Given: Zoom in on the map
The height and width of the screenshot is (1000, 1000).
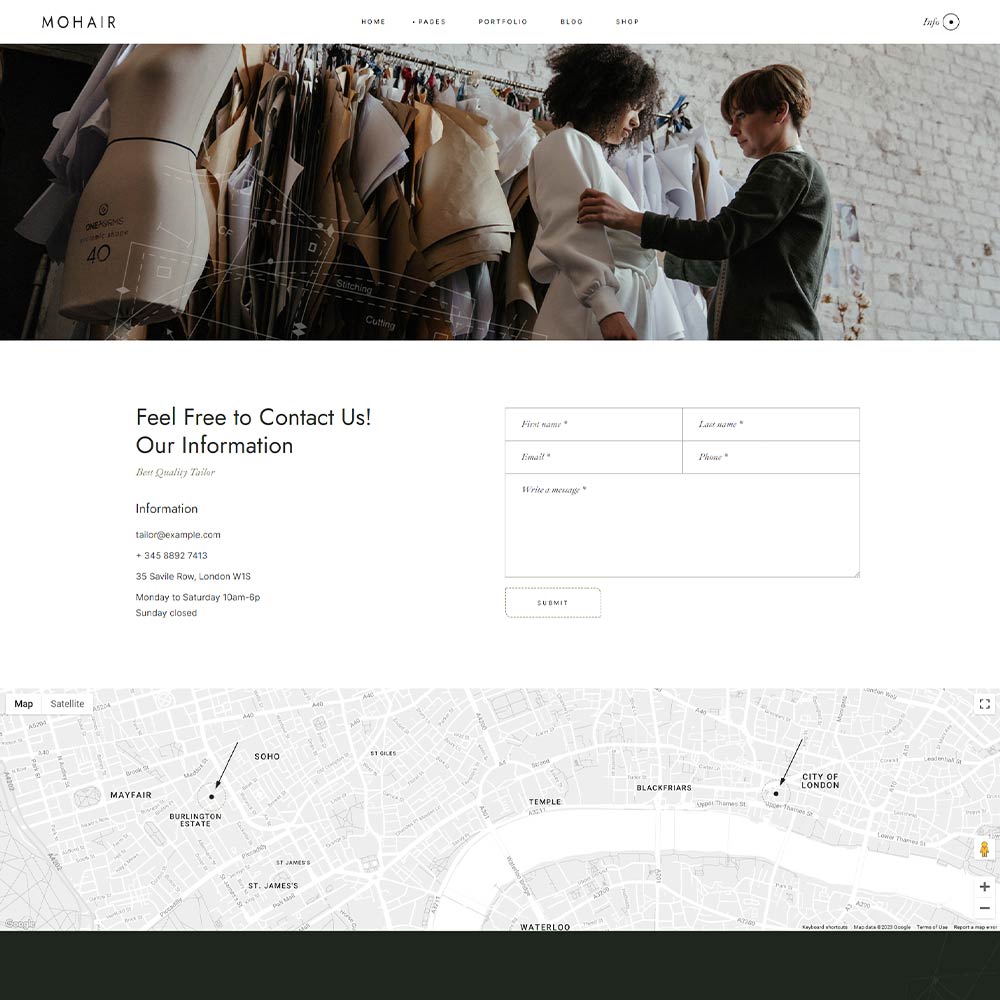Looking at the screenshot, I should click(x=984, y=887).
